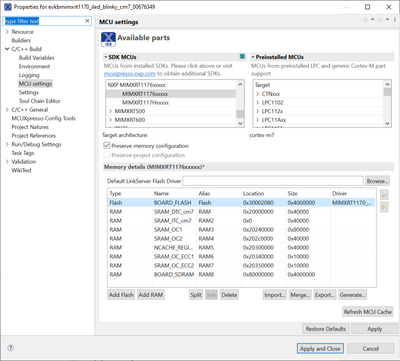
Task: Select BOARD_FLASH memory row name
Action: click(x=173, y=203)
